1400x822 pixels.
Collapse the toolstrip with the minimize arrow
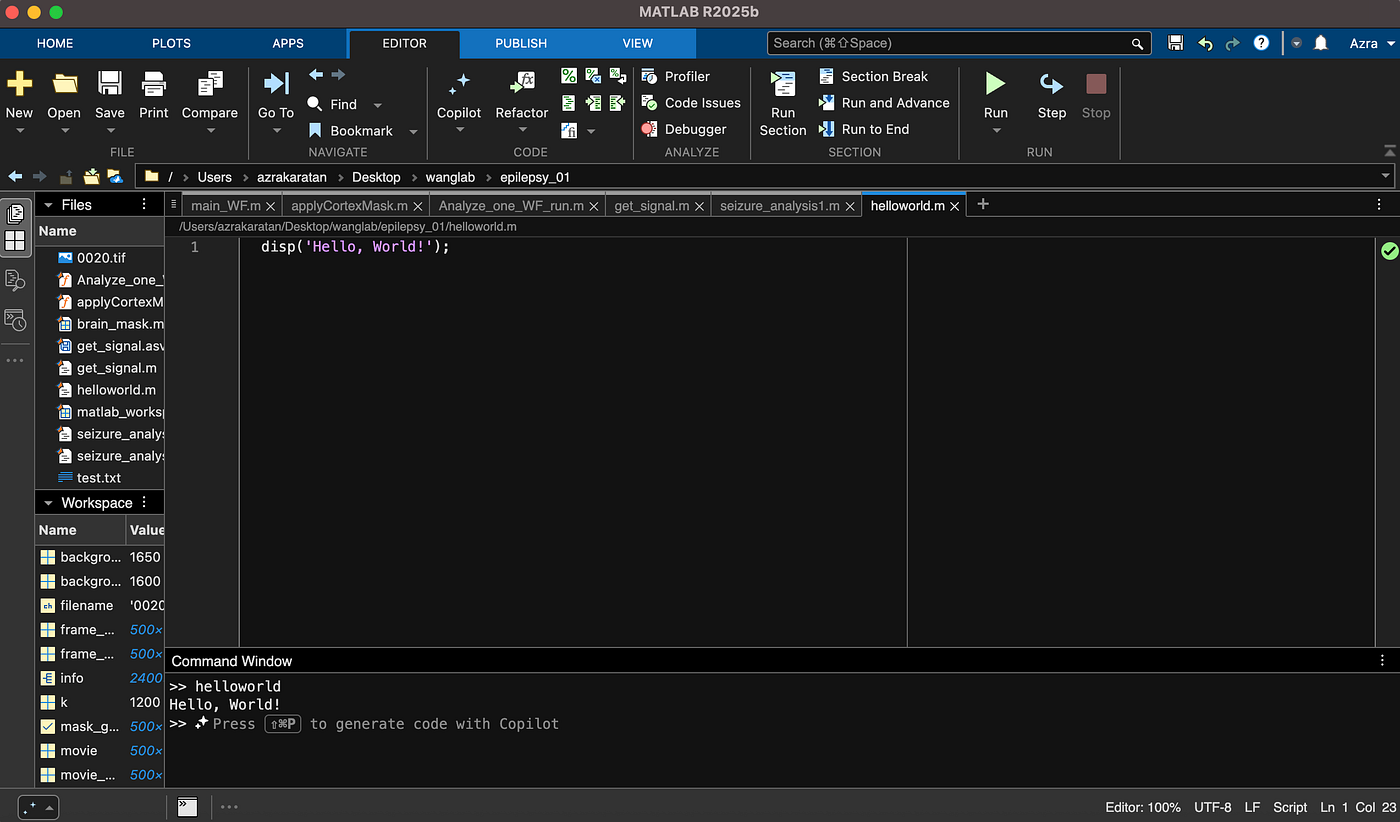click(1390, 151)
